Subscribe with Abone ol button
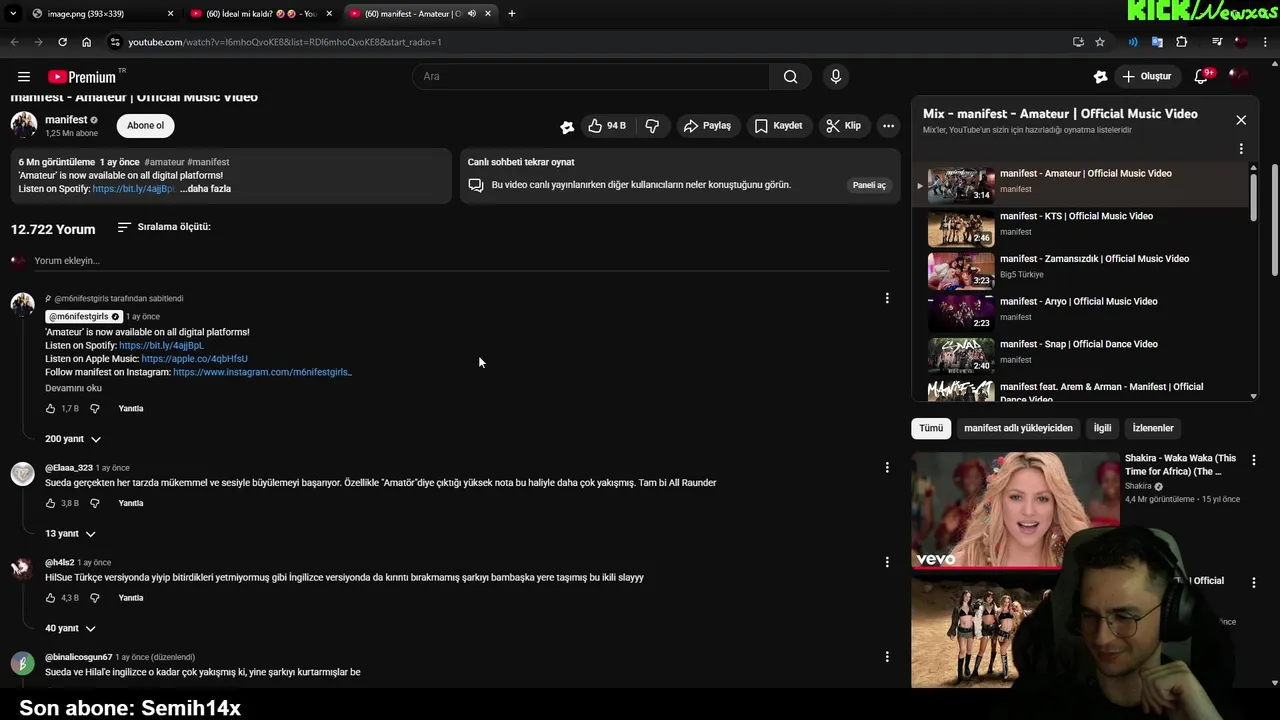Image resolution: width=1280 pixels, height=720 pixels. tap(145, 126)
